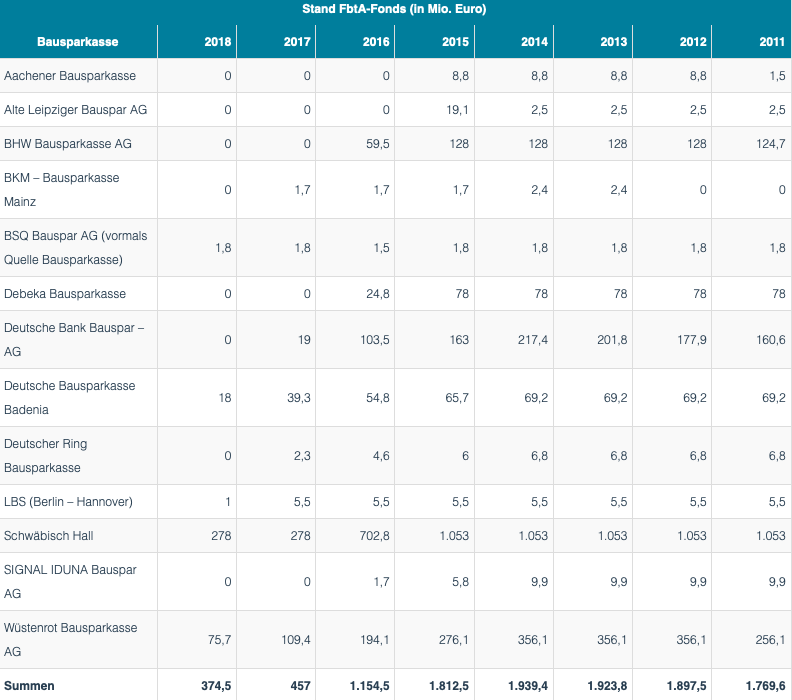792x700 pixels.
Task: Click the 2014 sum value 1.939,4
Action: (x=528, y=686)
